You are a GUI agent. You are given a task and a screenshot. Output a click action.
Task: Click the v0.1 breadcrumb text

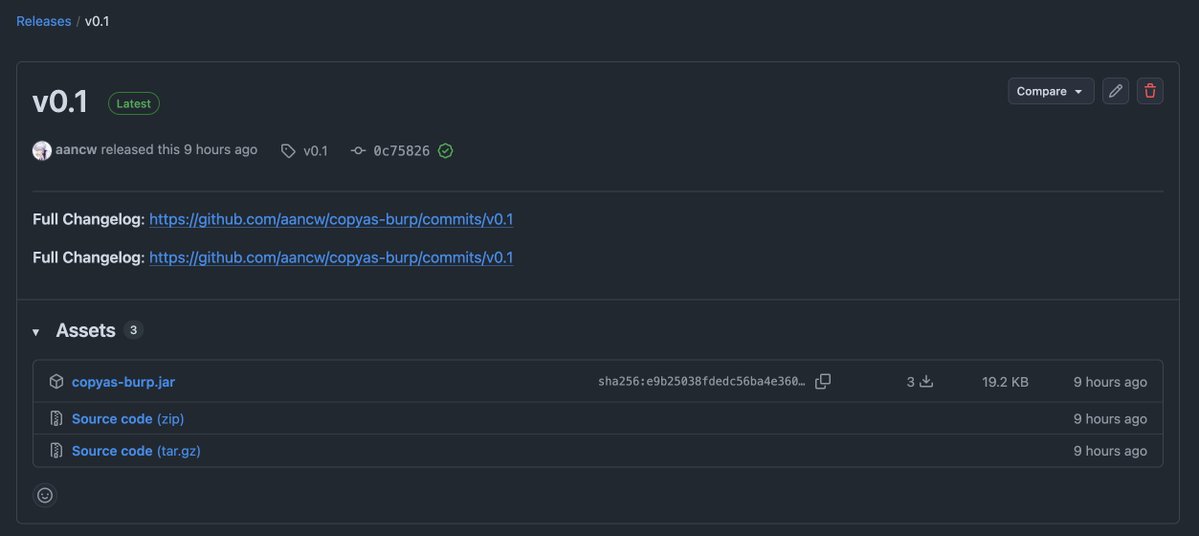pos(97,21)
